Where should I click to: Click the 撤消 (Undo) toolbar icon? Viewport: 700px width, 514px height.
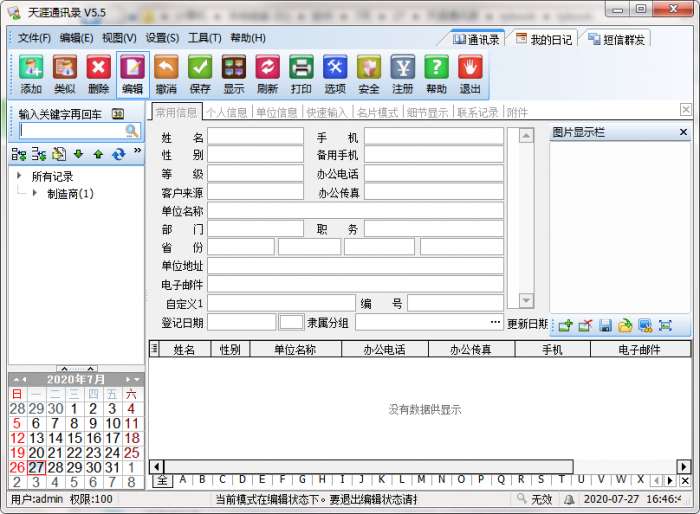pyautogui.click(x=166, y=68)
